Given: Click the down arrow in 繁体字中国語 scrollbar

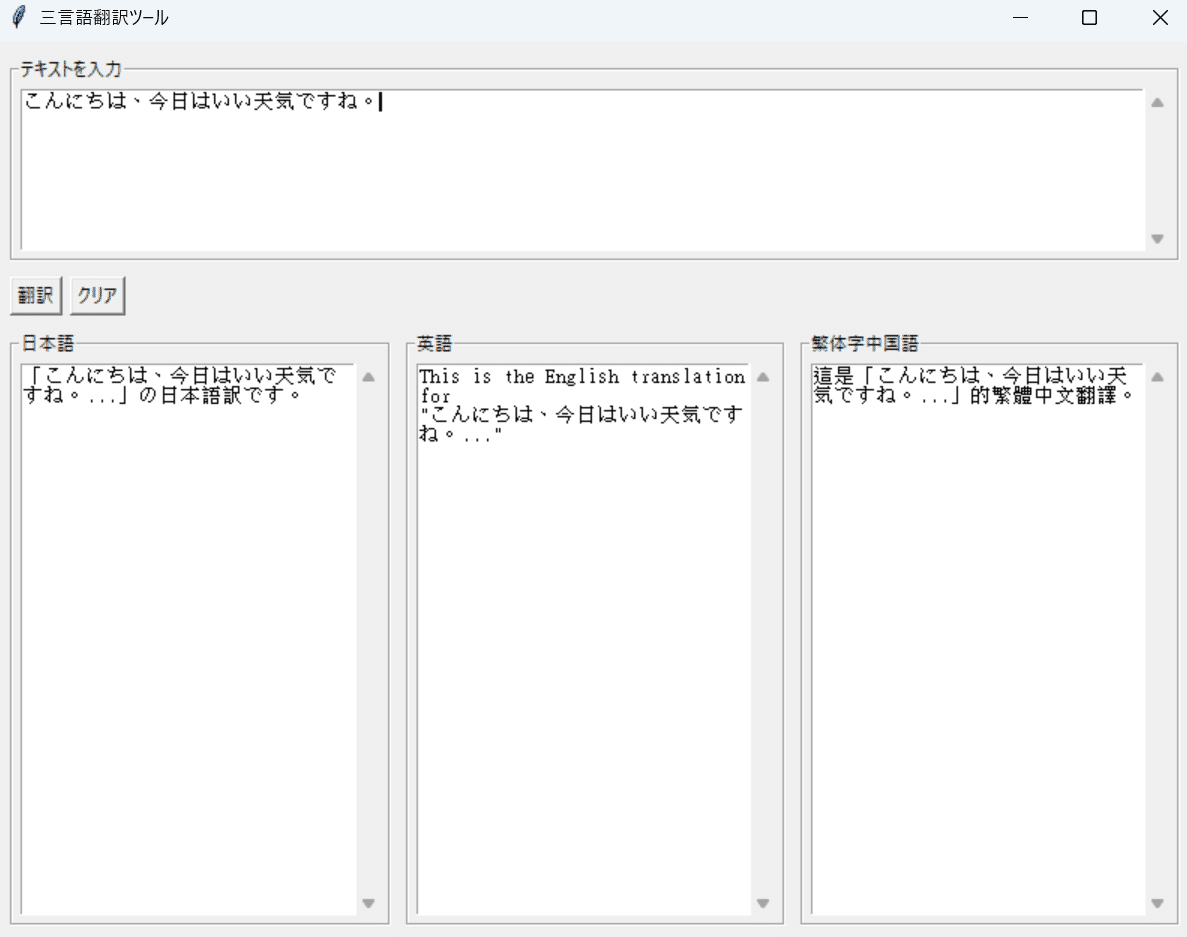Looking at the screenshot, I should tap(1157, 902).
